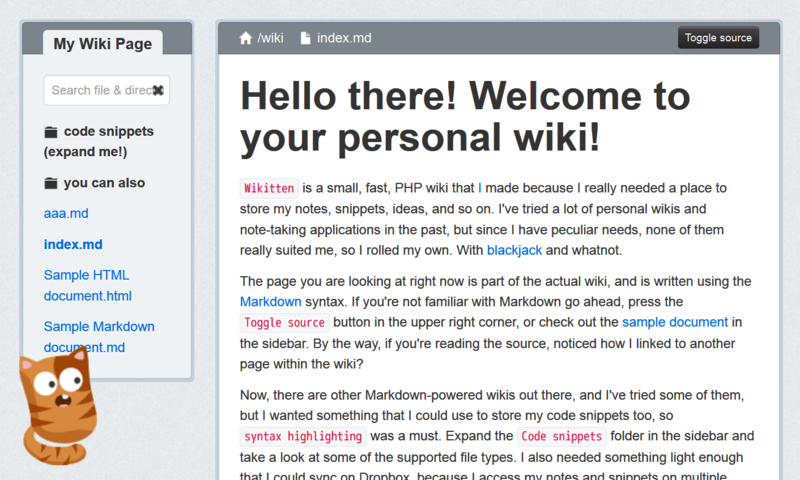Open Sample Markdown document.md
The height and width of the screenshot is (480, 800).
[99, 337]
